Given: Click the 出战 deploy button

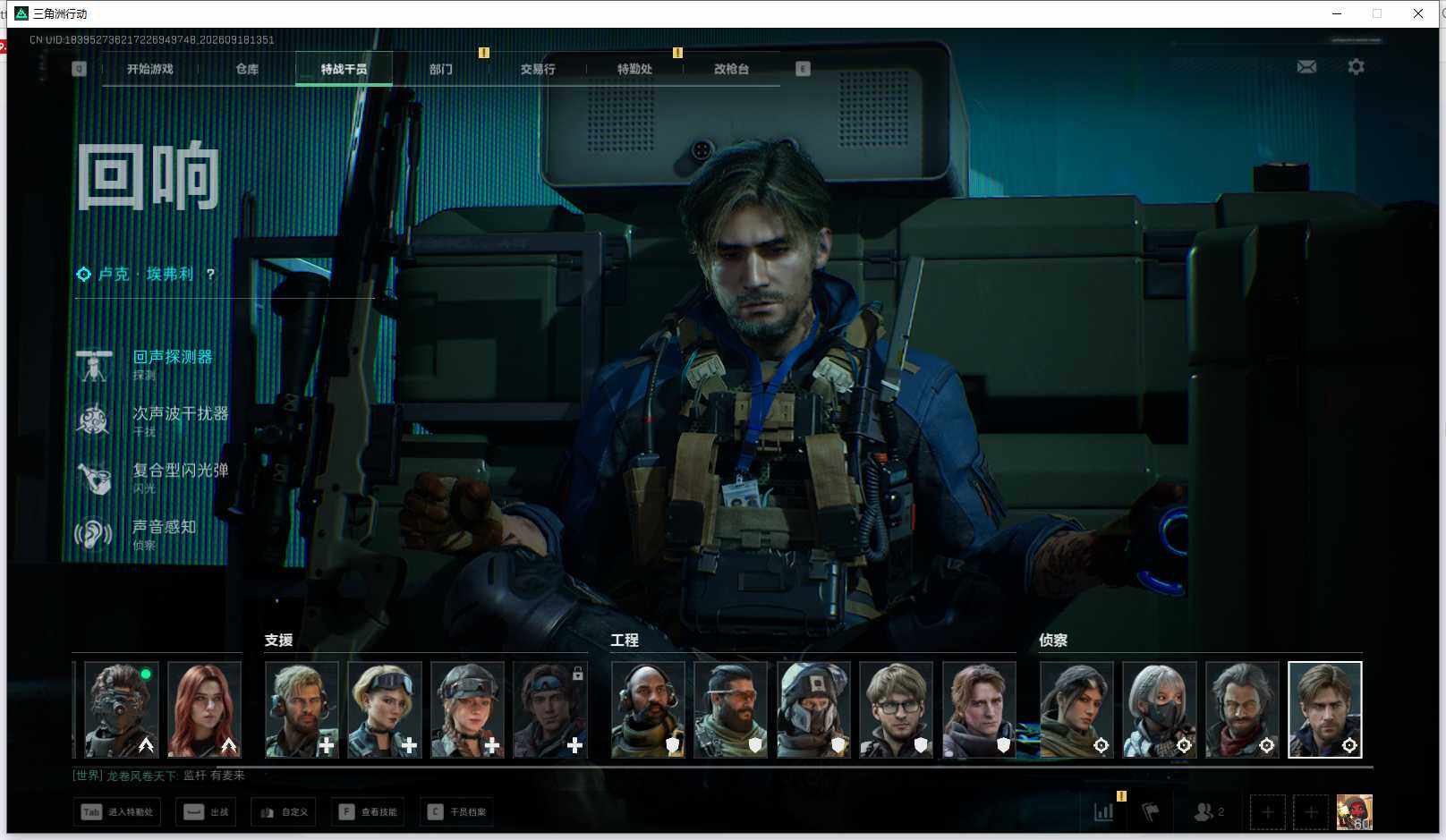Looking at the screenshot, I should [x=206, y=812].
